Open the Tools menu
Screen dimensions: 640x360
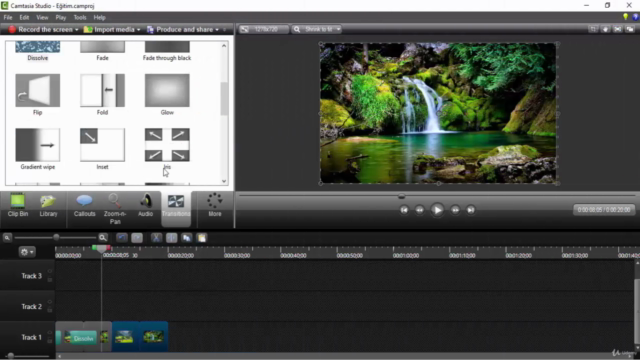click(x=80, y=18)
